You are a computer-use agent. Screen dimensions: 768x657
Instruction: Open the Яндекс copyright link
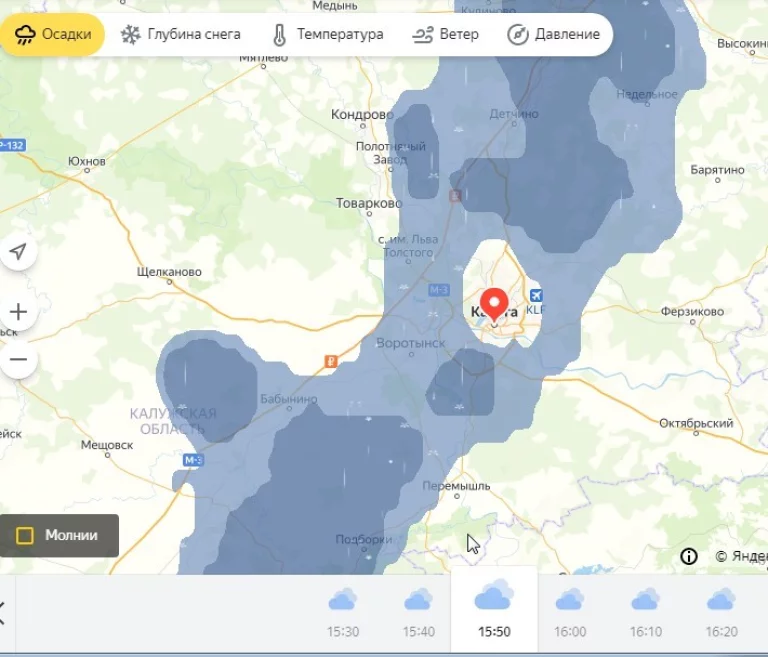[740, 556]
